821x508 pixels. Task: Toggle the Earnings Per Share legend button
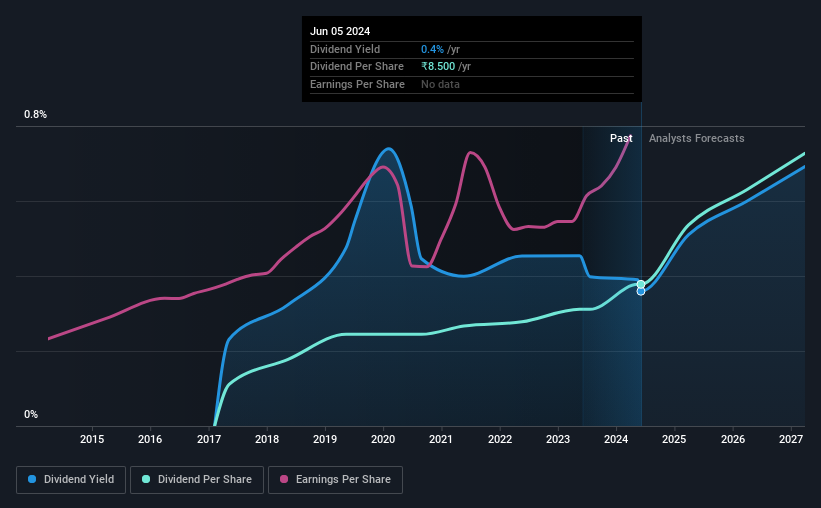(335, 479)
